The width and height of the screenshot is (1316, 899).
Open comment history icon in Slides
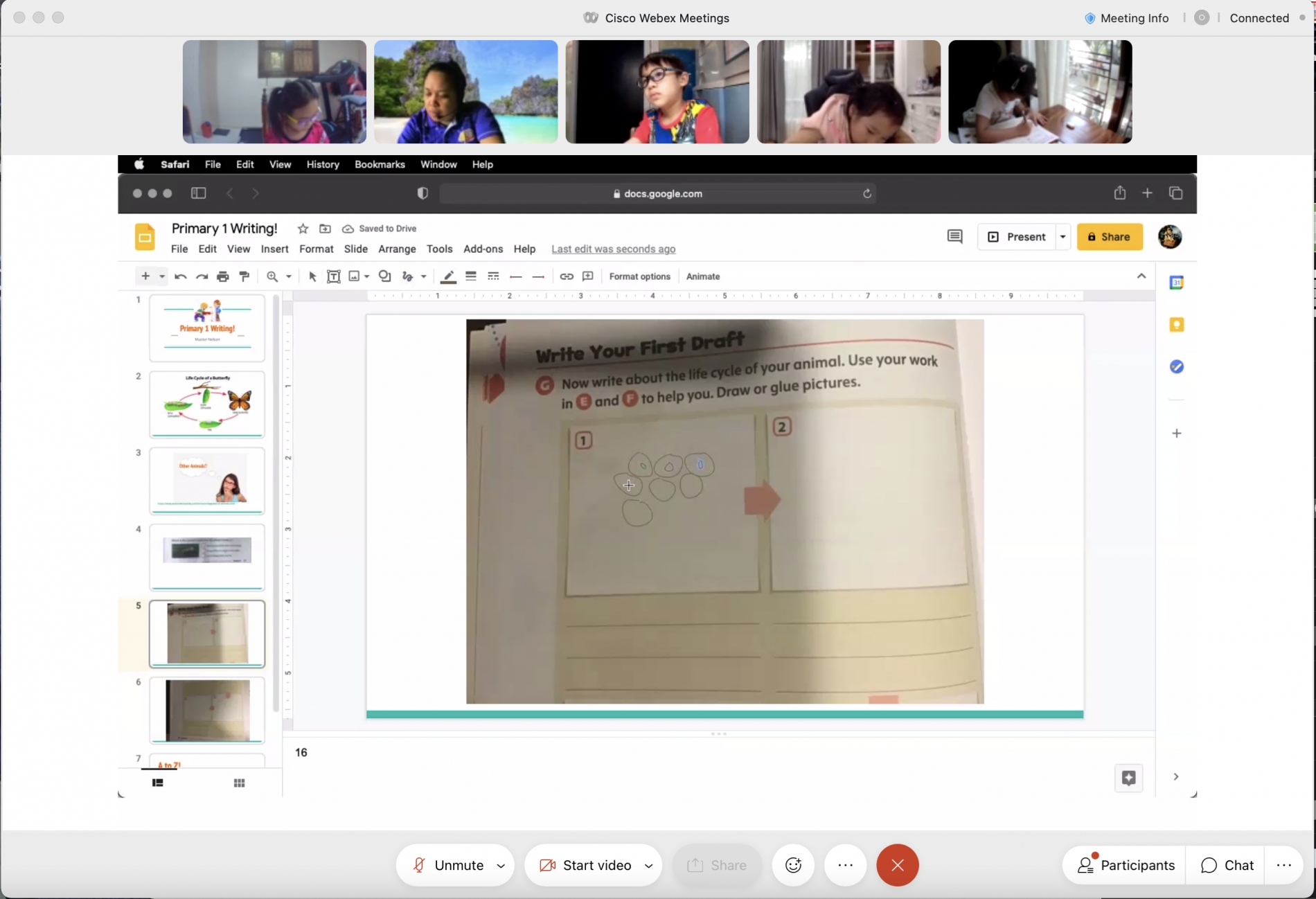pyautogui.click(x=954, y=237)
